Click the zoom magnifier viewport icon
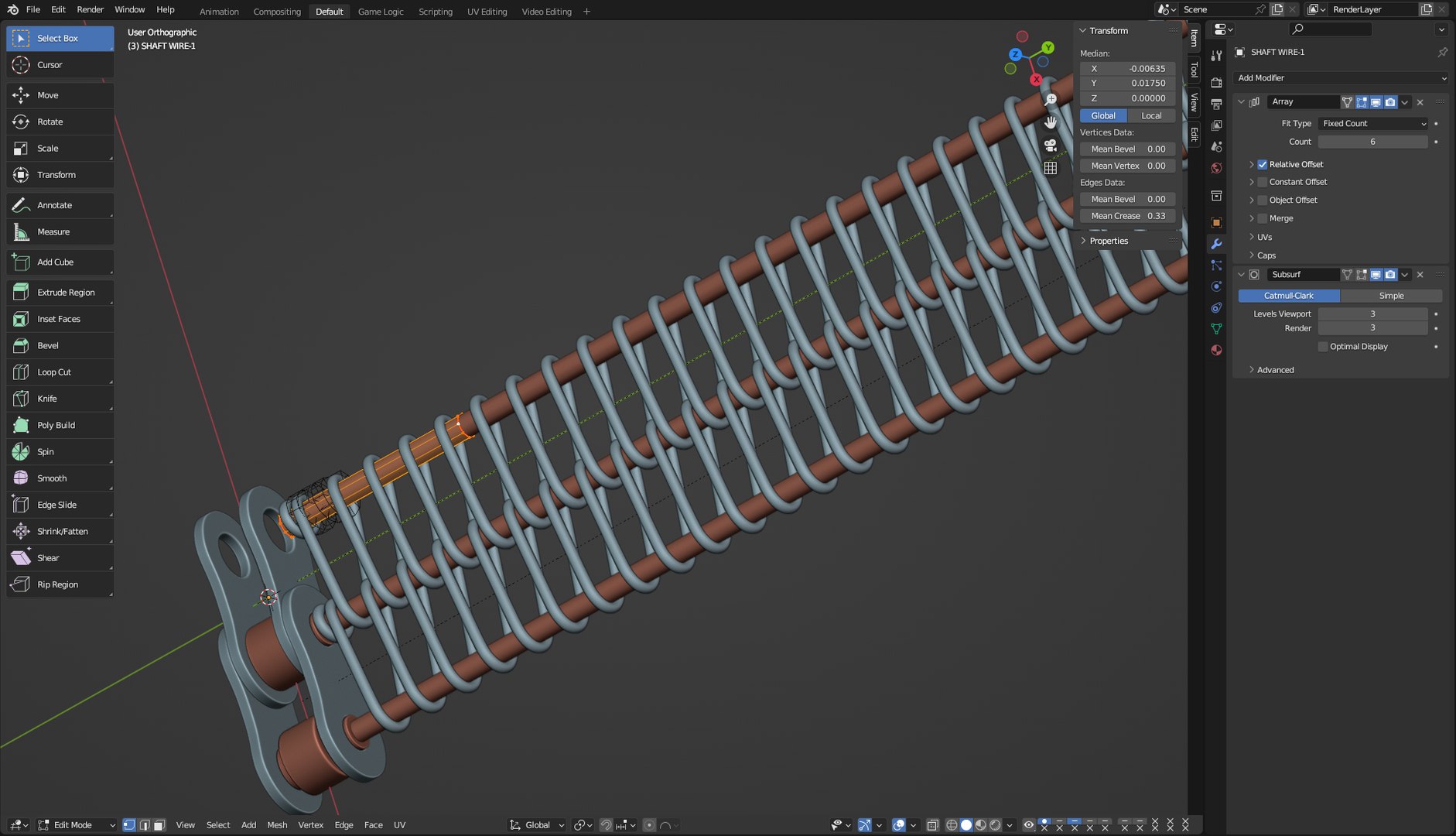The image size is (1456, 836). pyautogui.click(x=1051, y=100)
